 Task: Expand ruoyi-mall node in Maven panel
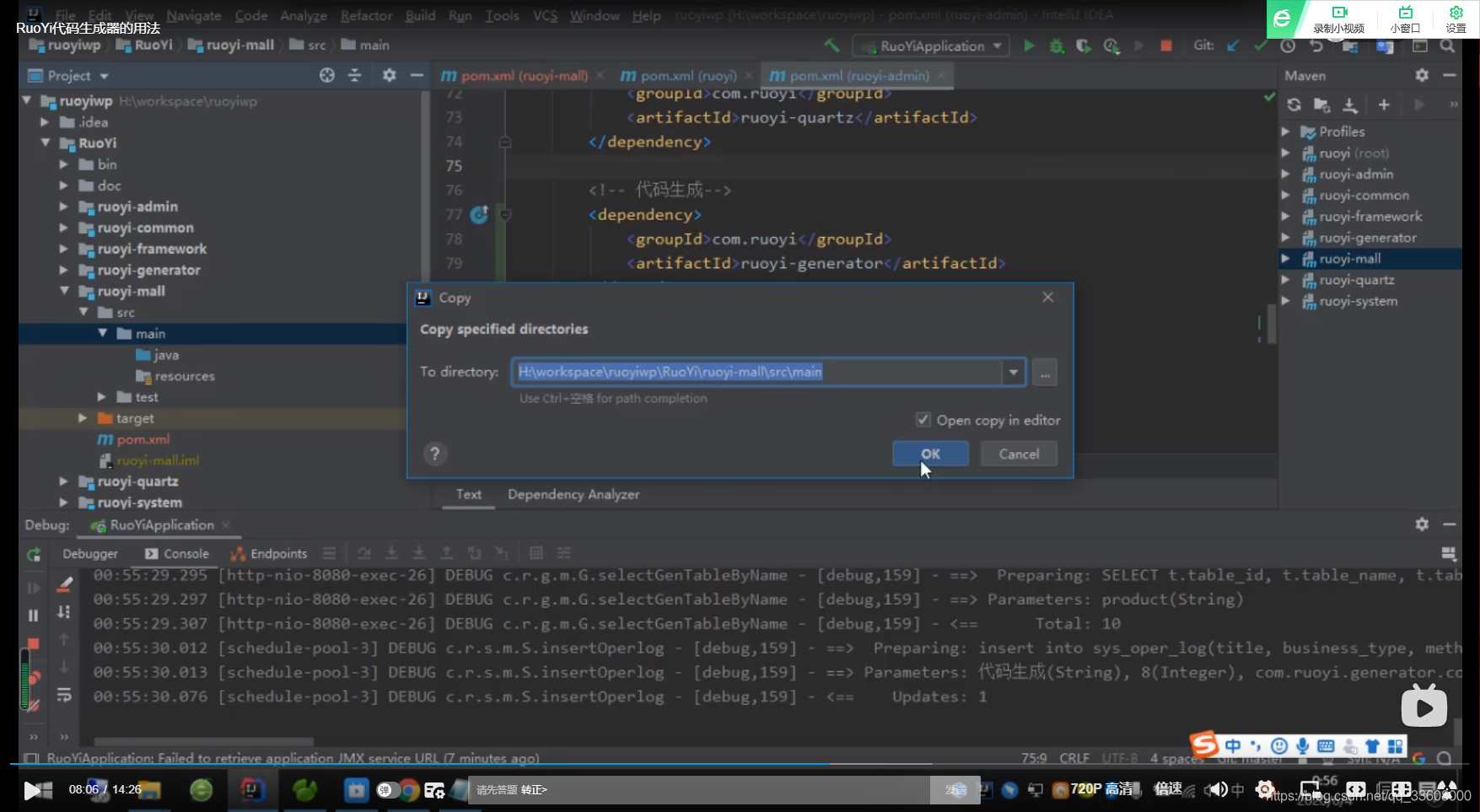click(x=1285, y=259)
